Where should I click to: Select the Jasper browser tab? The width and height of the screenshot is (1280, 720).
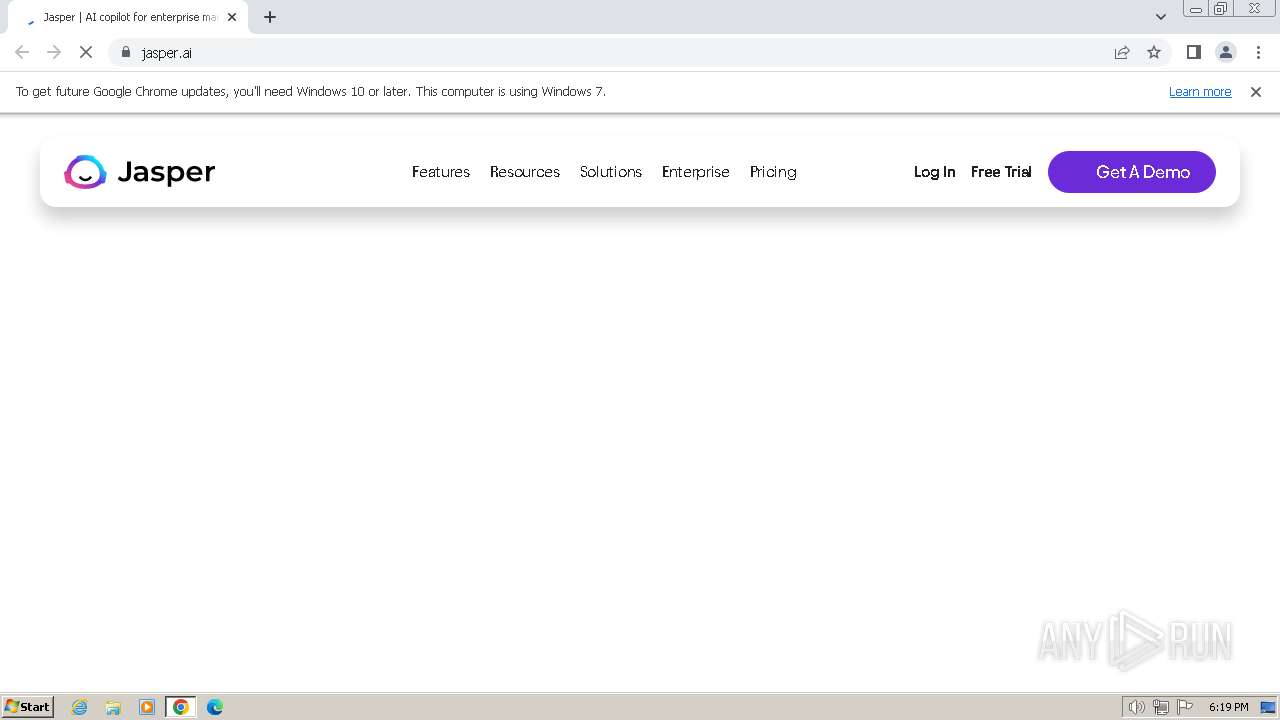[128, 17]
